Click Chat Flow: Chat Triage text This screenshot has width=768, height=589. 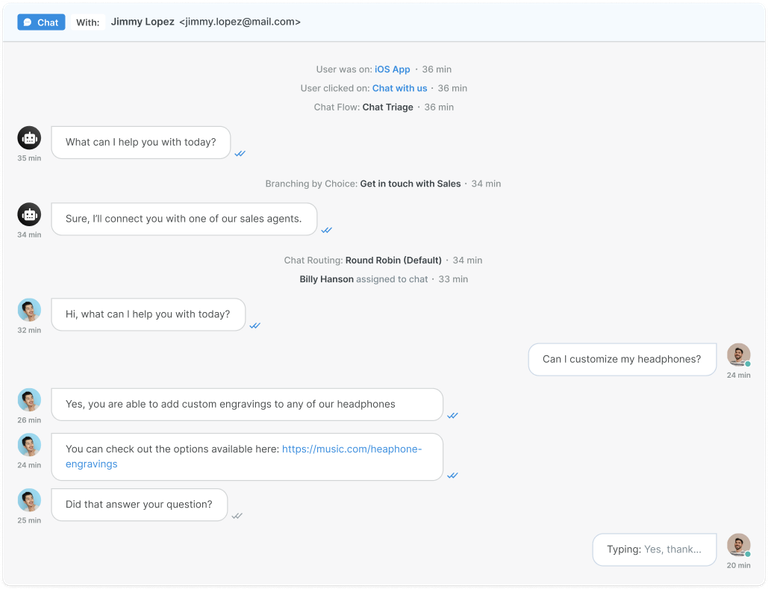[x=363, y=107]
